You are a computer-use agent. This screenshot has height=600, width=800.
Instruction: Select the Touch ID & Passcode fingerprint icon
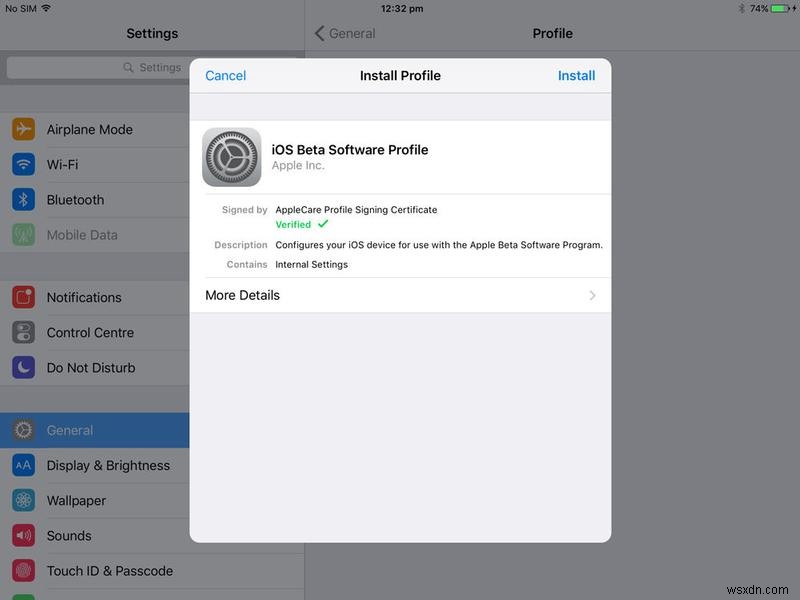pos(24,570)
